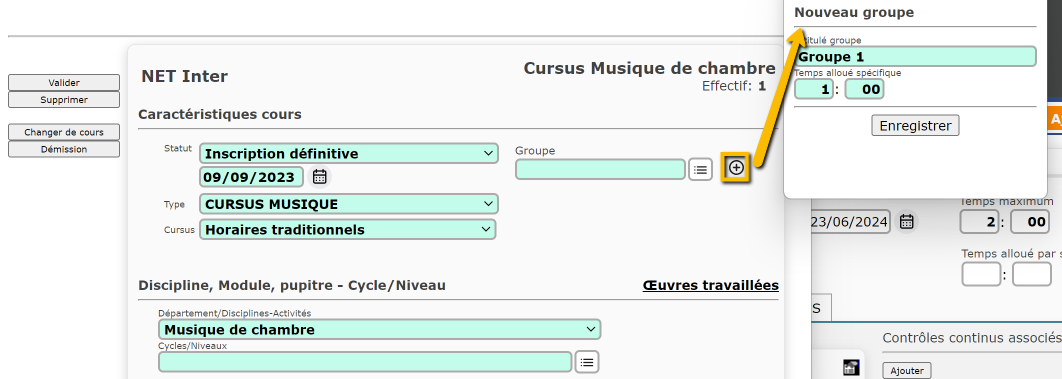The width and height of the screenshot is (1062, 379).
Task: Focus the Intitulé groupe field Groupe 1
Action: 915,57
